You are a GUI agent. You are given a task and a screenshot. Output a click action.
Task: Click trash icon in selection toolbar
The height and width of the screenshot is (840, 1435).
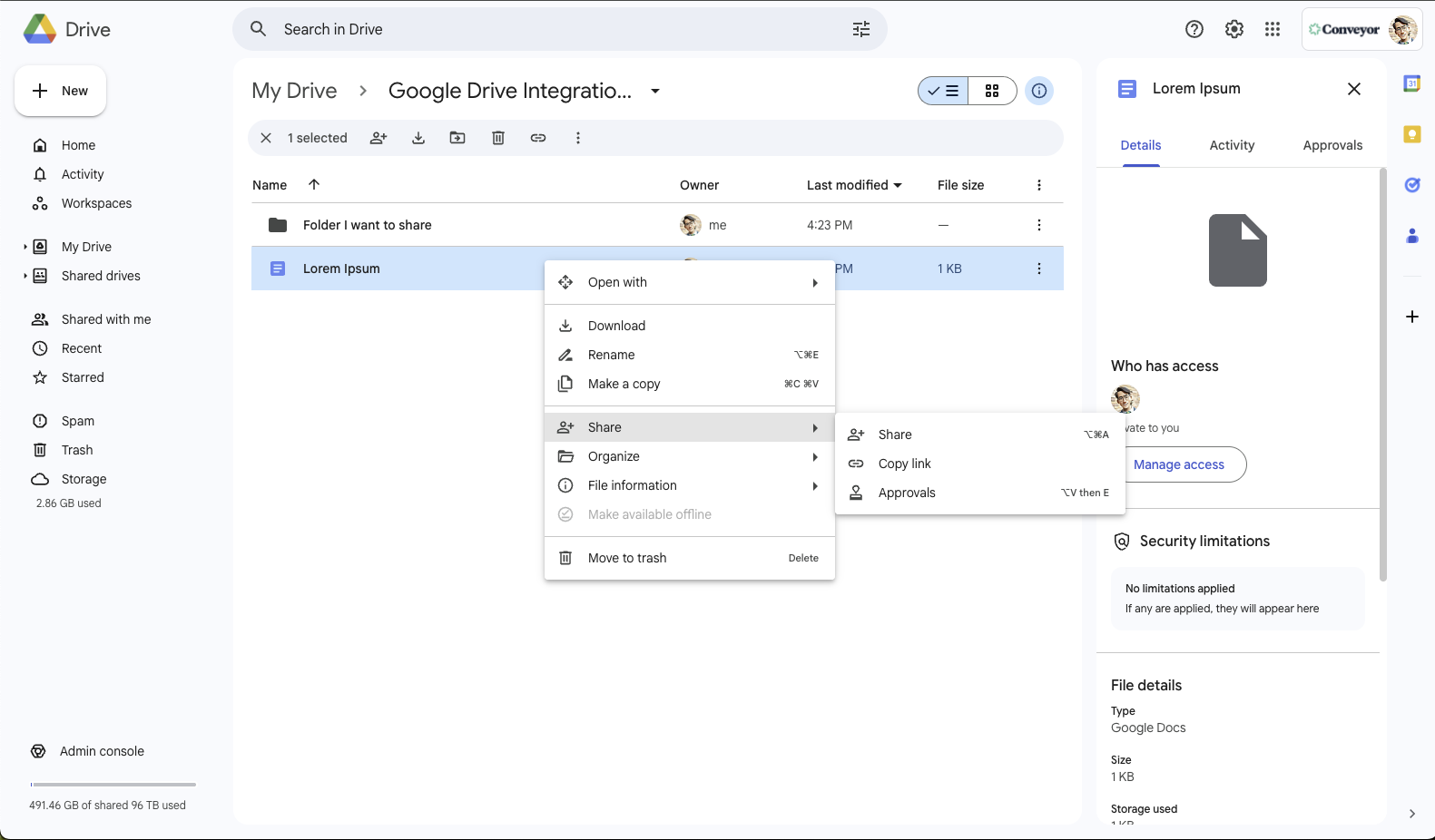click(498, 138)
